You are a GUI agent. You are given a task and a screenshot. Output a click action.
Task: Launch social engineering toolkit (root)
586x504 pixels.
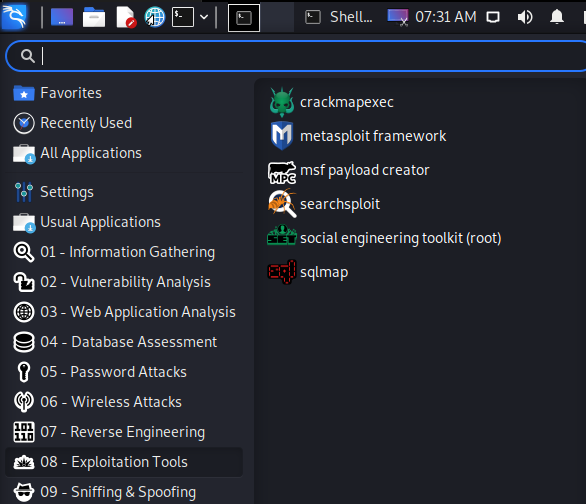pos(385,238)
